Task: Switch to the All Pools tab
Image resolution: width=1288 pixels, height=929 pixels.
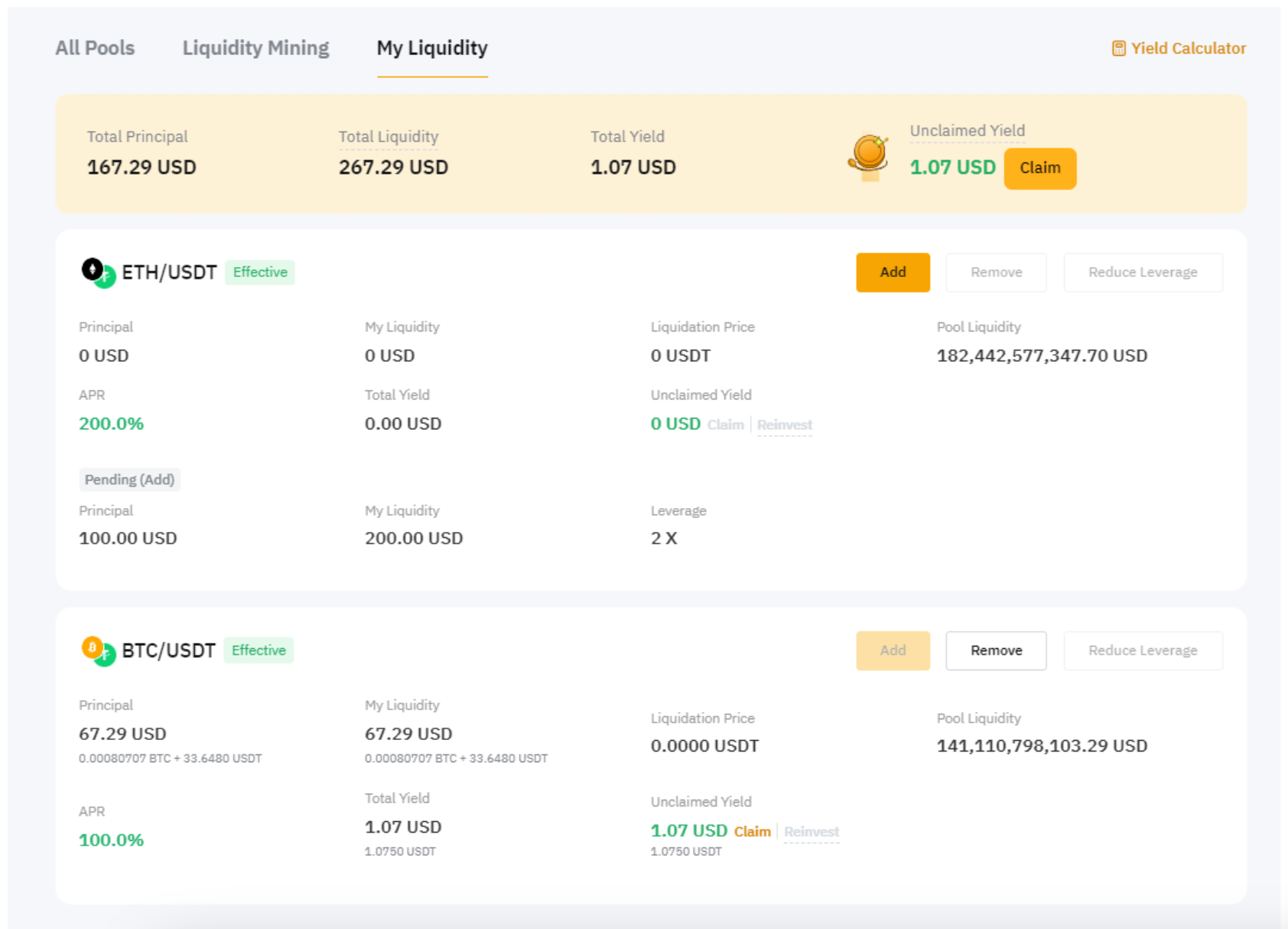Action: pyautogui.click(x=95, y=48)
